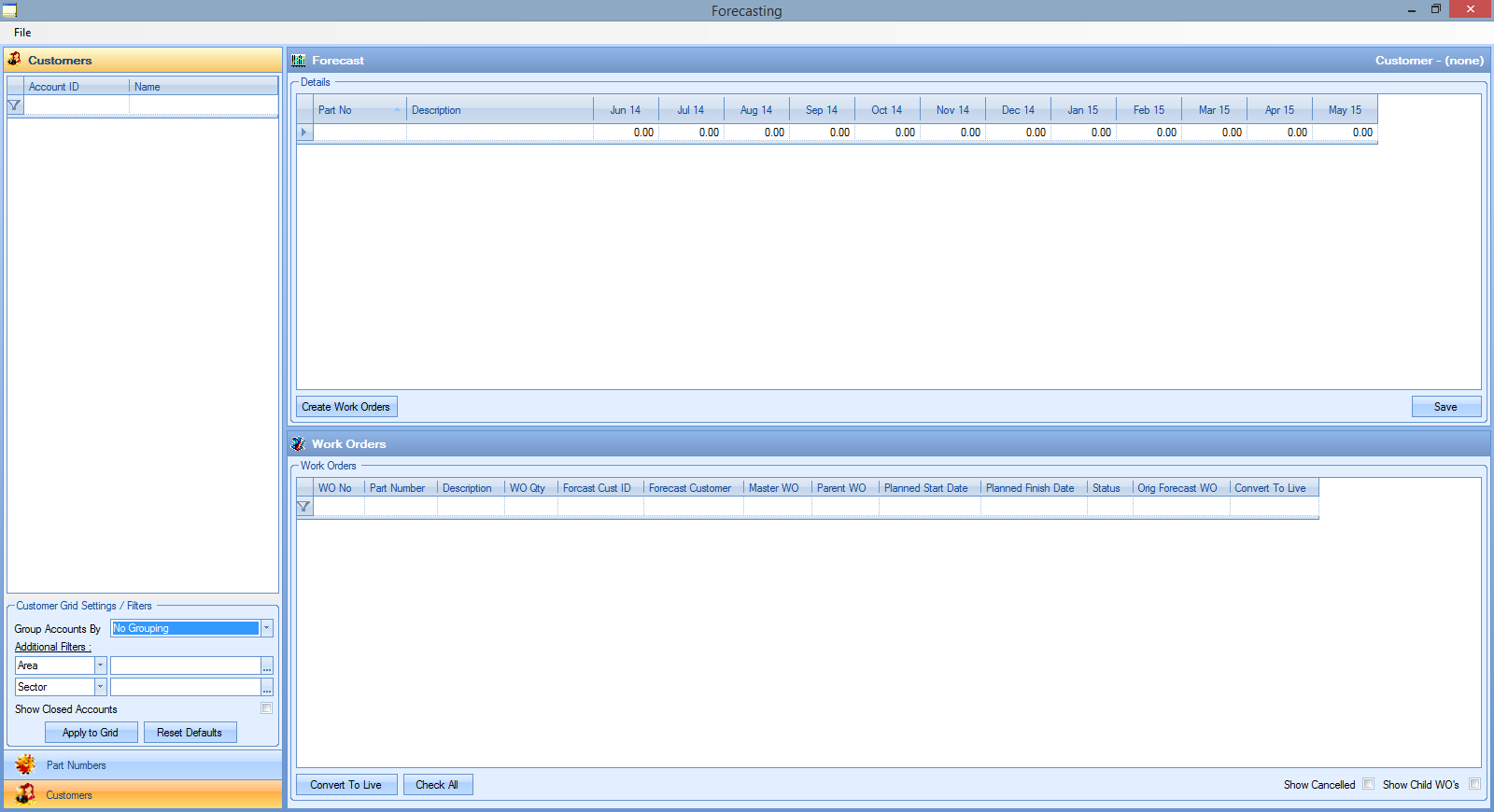The width and height of the screenshot is (1494, 812).
Task: Switch to the Part Numbers pane
Action: click(77, 765)
